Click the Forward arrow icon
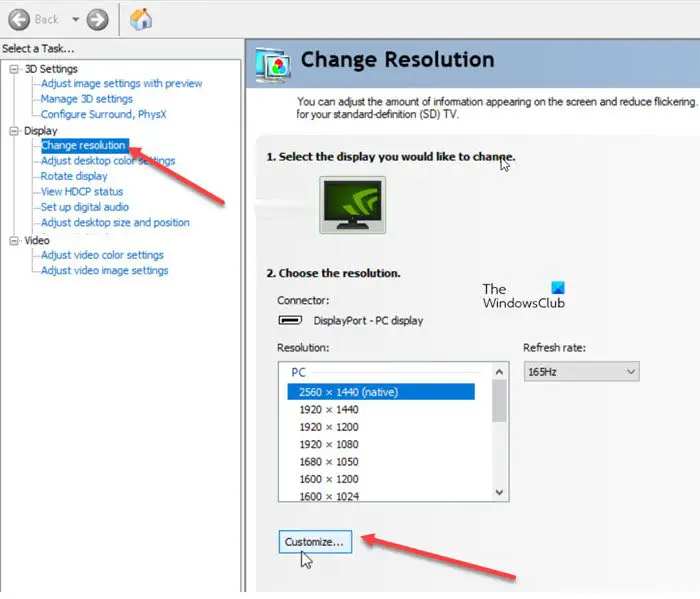Viewport: 700px width, 599px height. coord(97,20)
